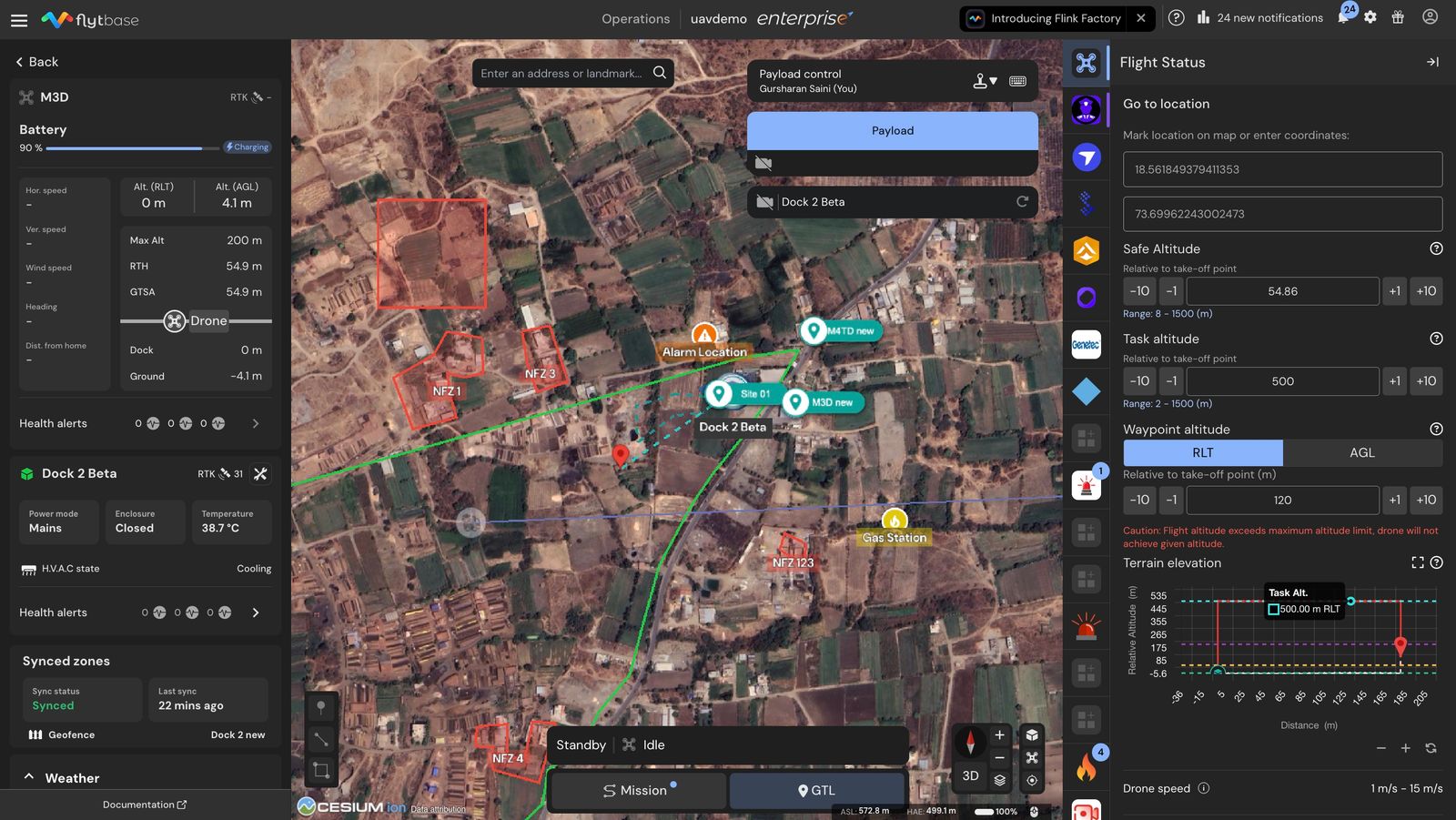Show Safe Altitude help tooltip
Image resolution: width=1456 pixels, height=820 pixels.
pyautogui.click(x=1436, y=248)
